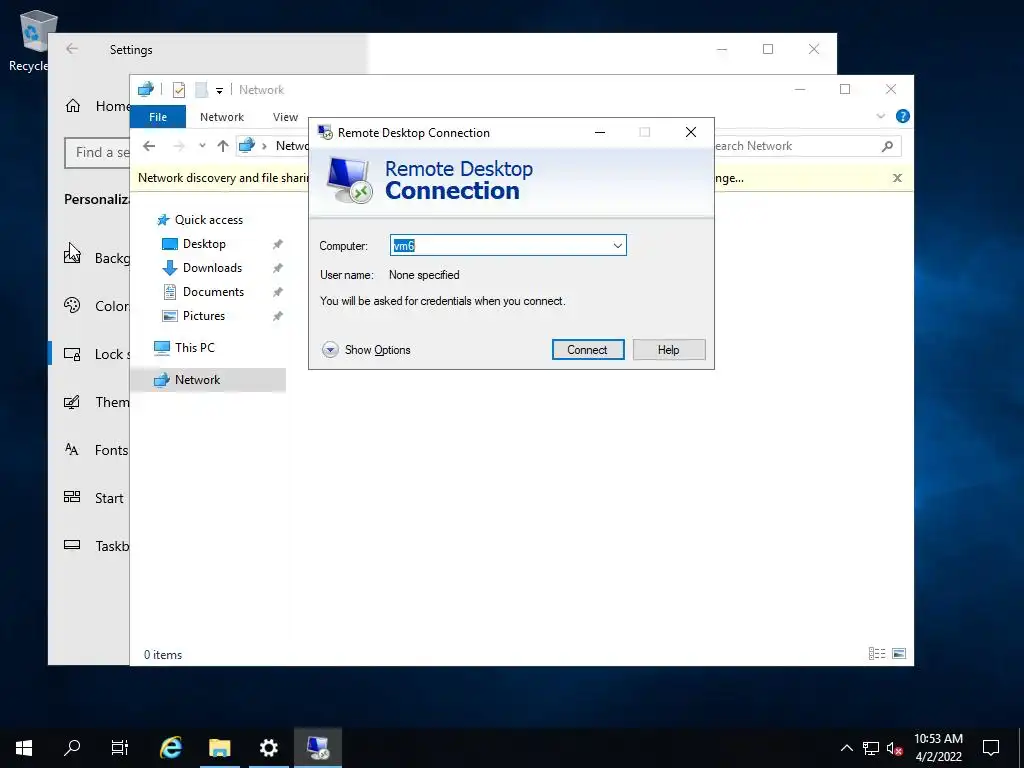Open Themes settings page
The width and height of the screenshot is (1024, 768).
[97, 402]
